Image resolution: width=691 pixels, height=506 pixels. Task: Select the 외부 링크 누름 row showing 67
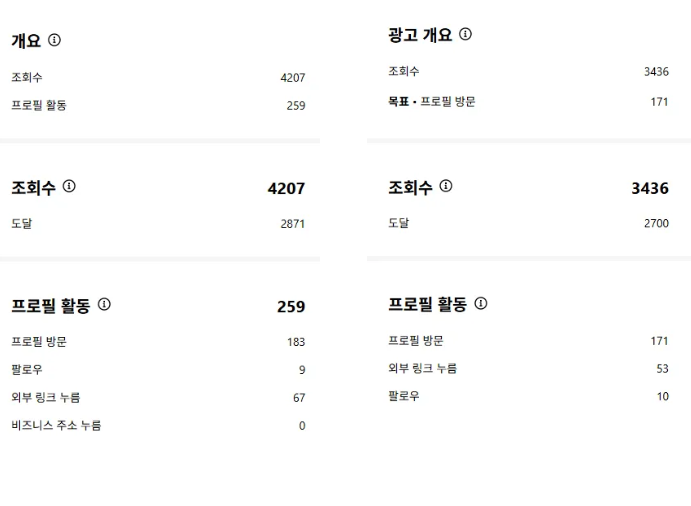click(x=158, y=398)
